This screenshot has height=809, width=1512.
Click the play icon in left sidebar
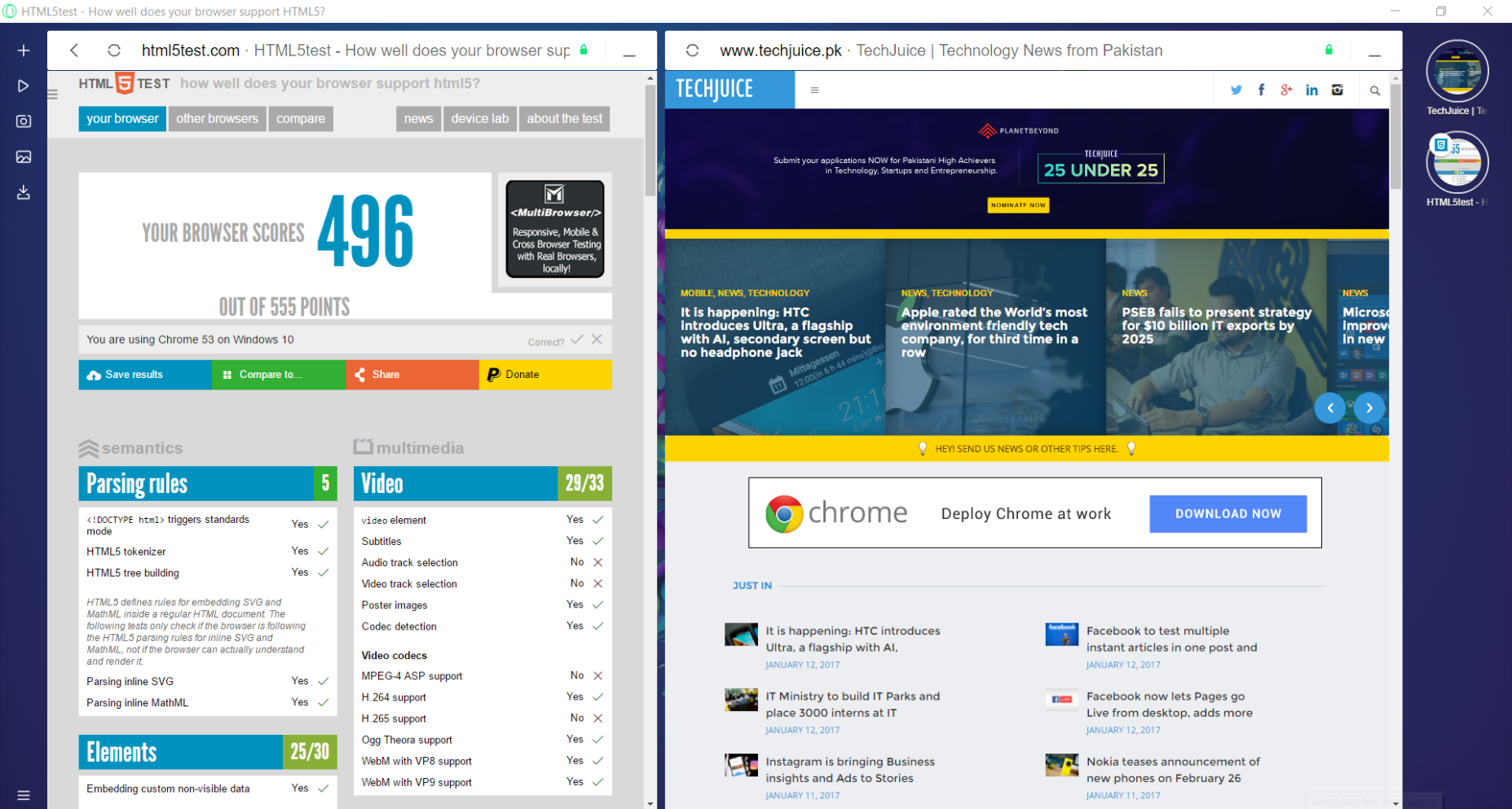click(x=24, y=86)
